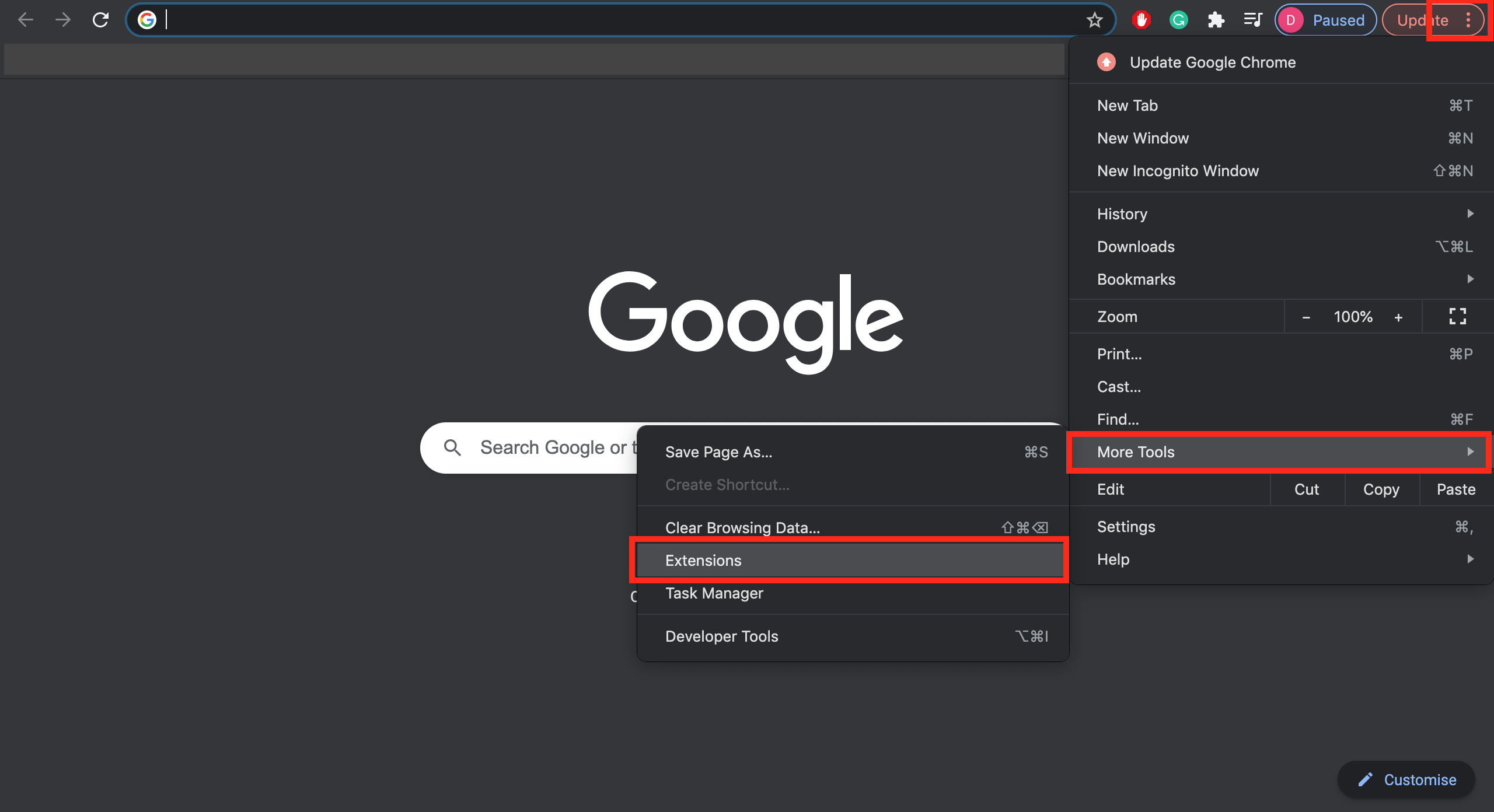1494x812 pixels.
Task: Click the Customise button
Action: (1406, 780)
